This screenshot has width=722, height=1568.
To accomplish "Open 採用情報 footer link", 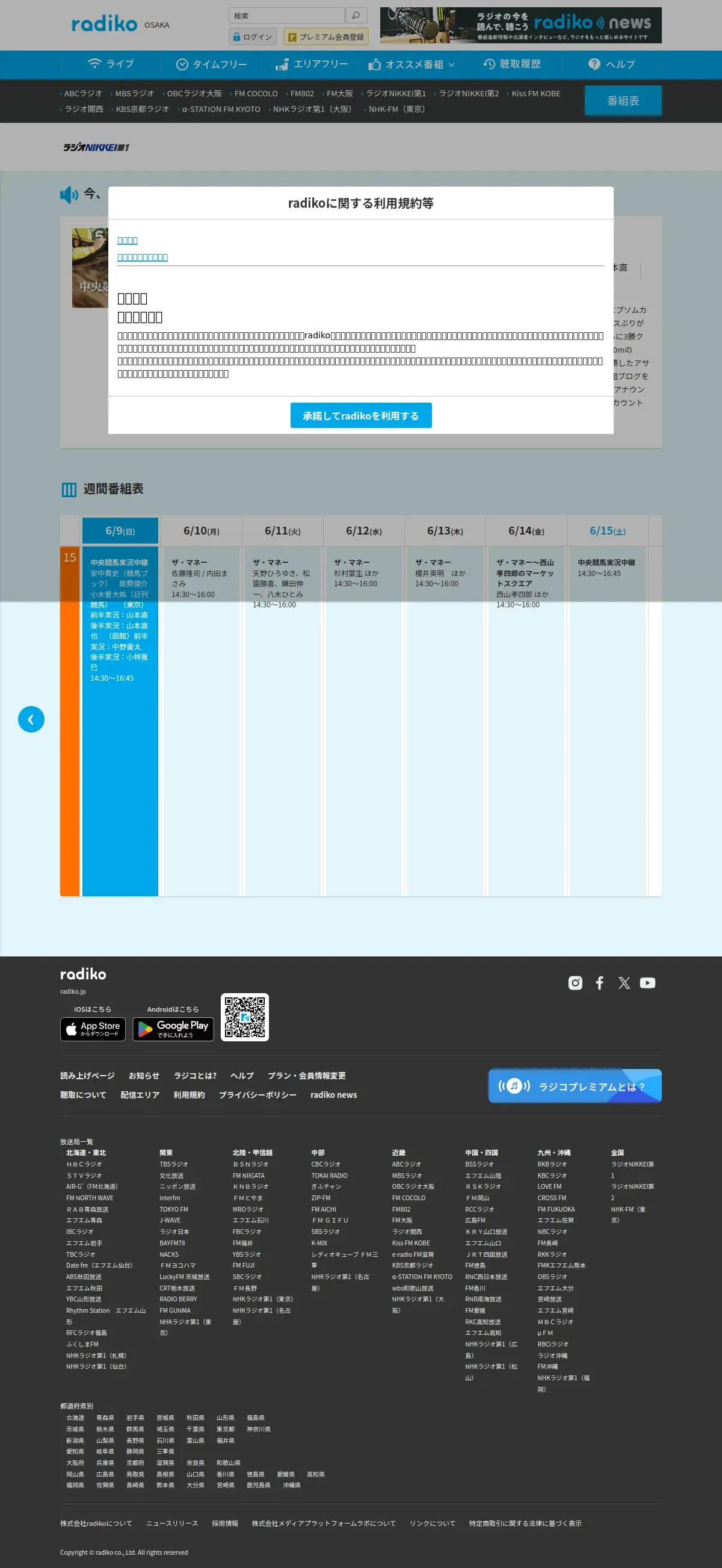I will pos(224,1523).
